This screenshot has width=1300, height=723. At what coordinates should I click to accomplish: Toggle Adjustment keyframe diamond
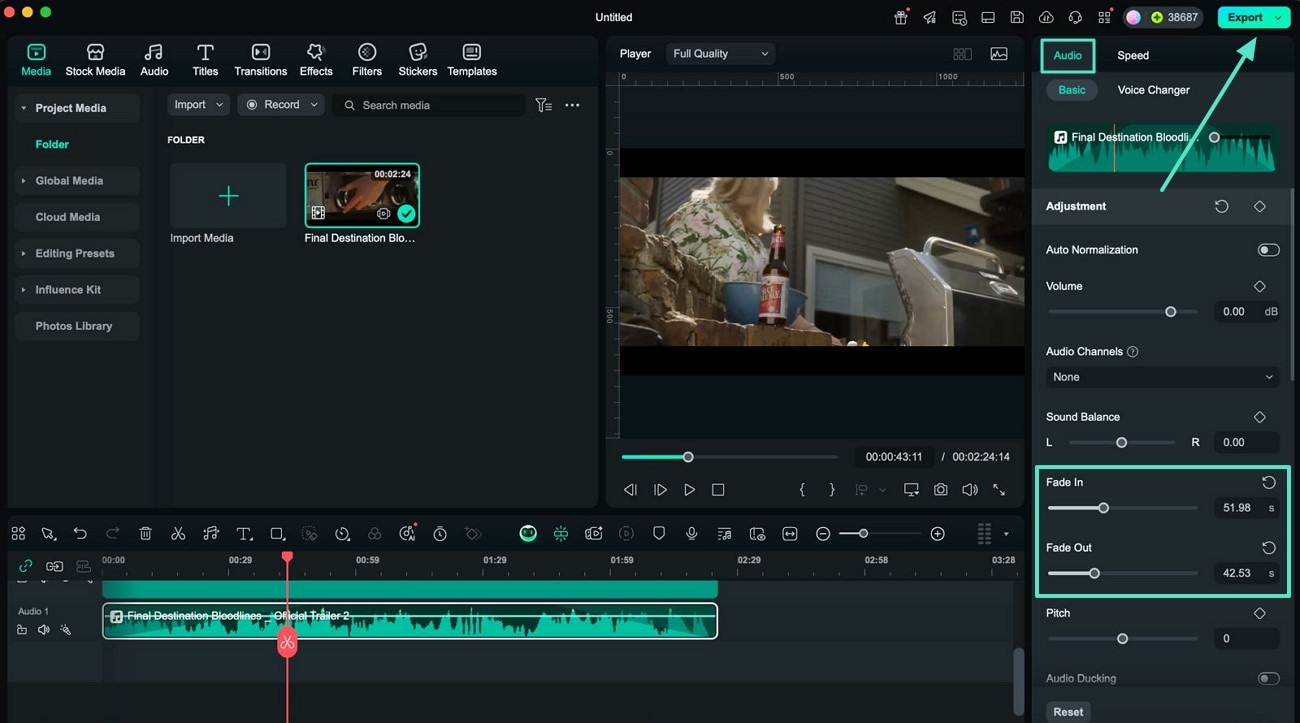1259,206
